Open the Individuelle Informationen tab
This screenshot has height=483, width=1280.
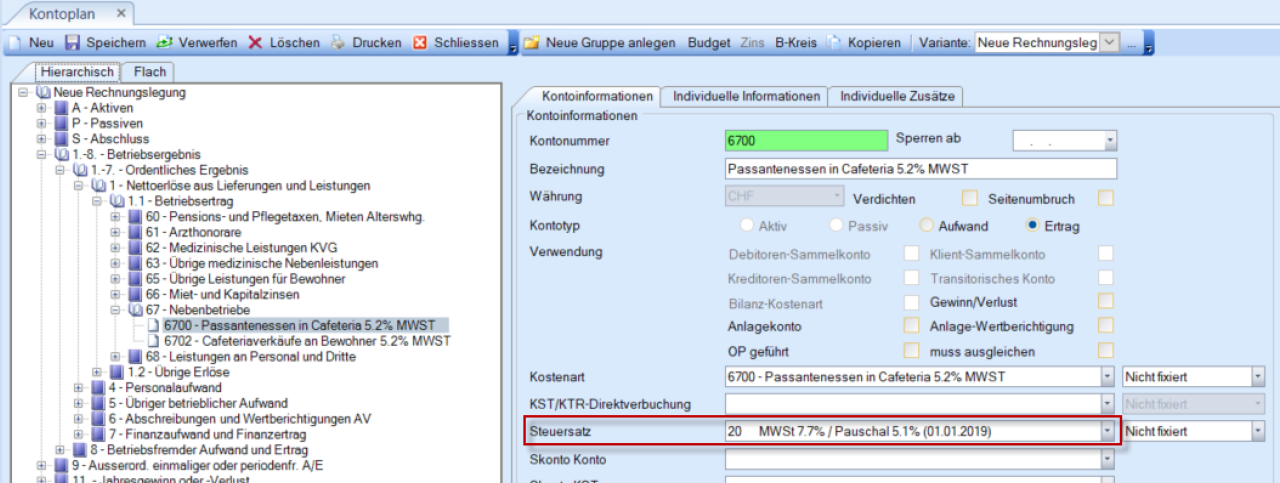tap(747, 96)
